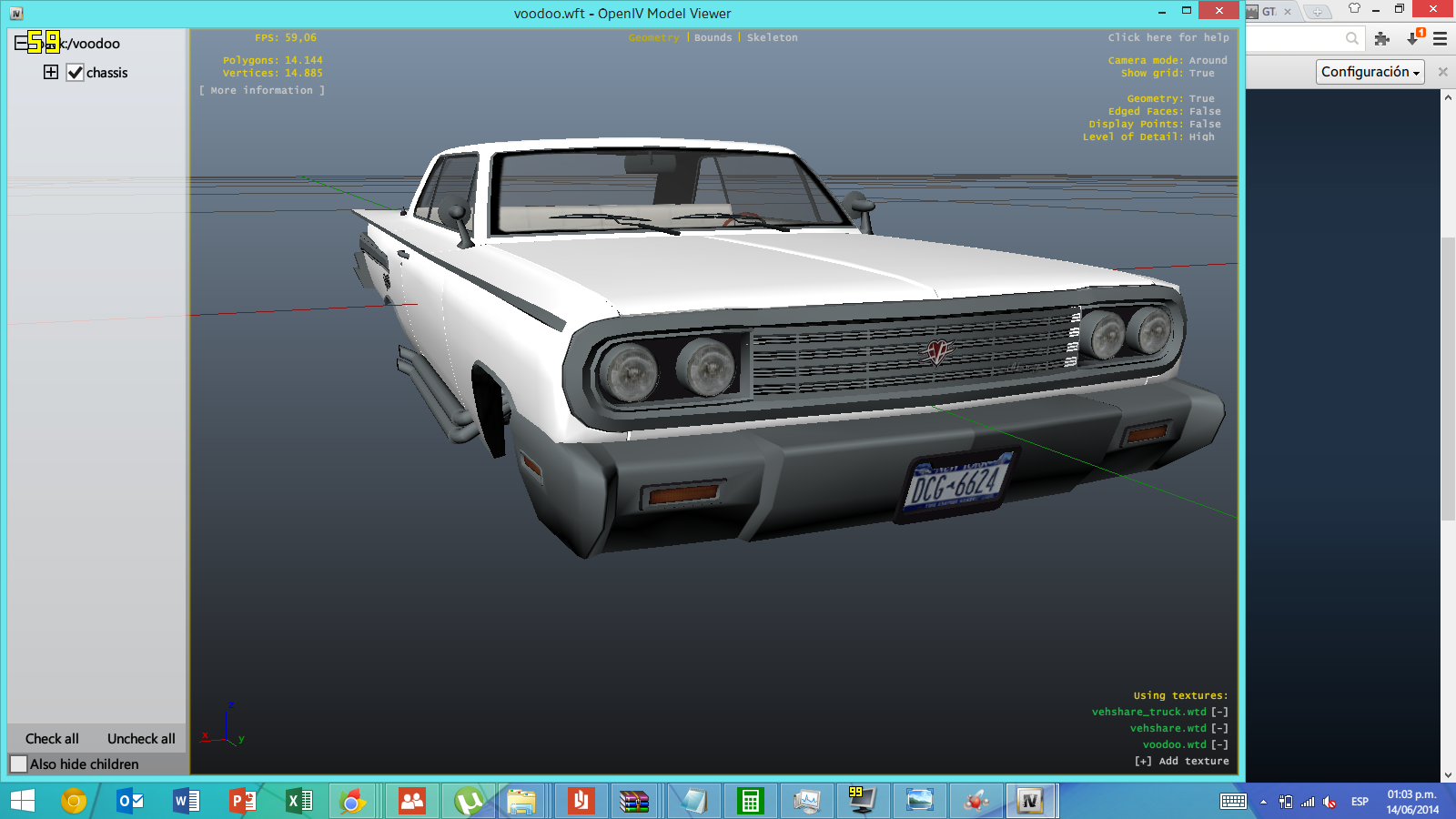Image resolution: width=1456 pixels, height=819 pixels.
Task: Select the vehshare_truck.wtd texture name
Action: coord(1148,712)
